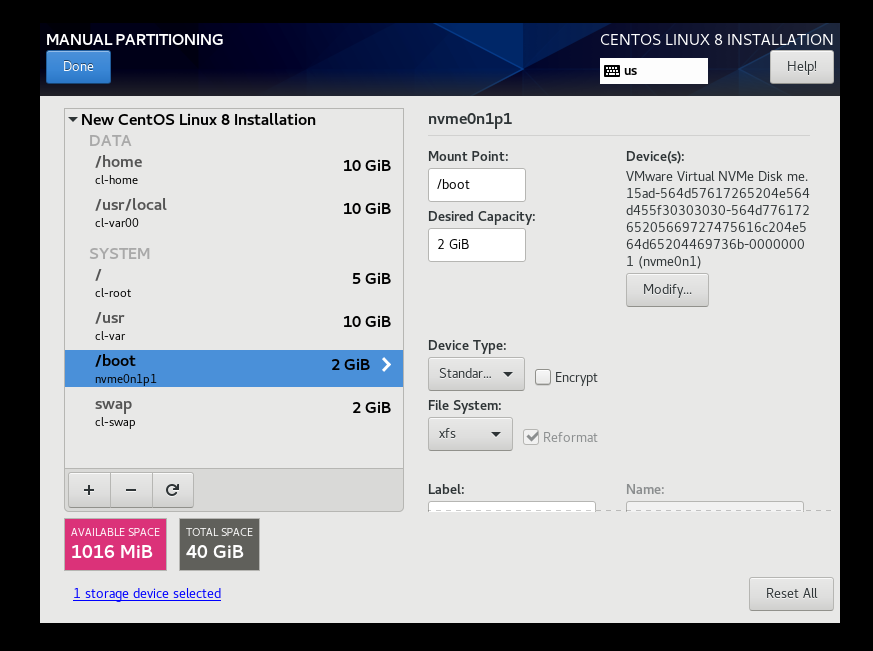Toggle the Encrypt checkbox

pyautogui.click(x=543, y=377)
